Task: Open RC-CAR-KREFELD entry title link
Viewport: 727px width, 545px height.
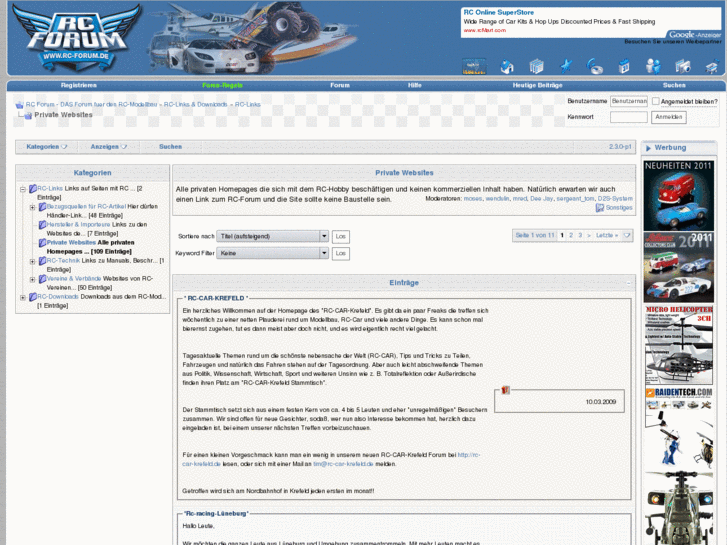Action: pos(216,298)
